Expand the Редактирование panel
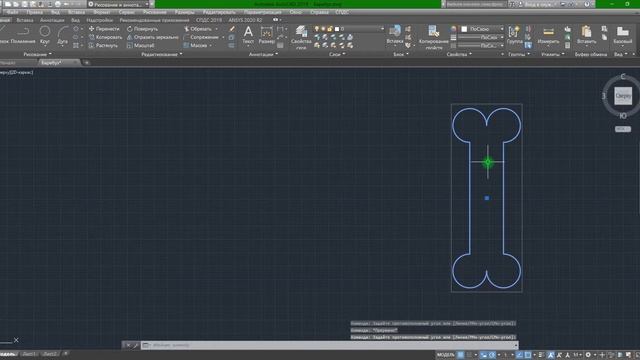The height and width of the screenshot is (360, 640). pyautogui.click(x=162, y=54)
